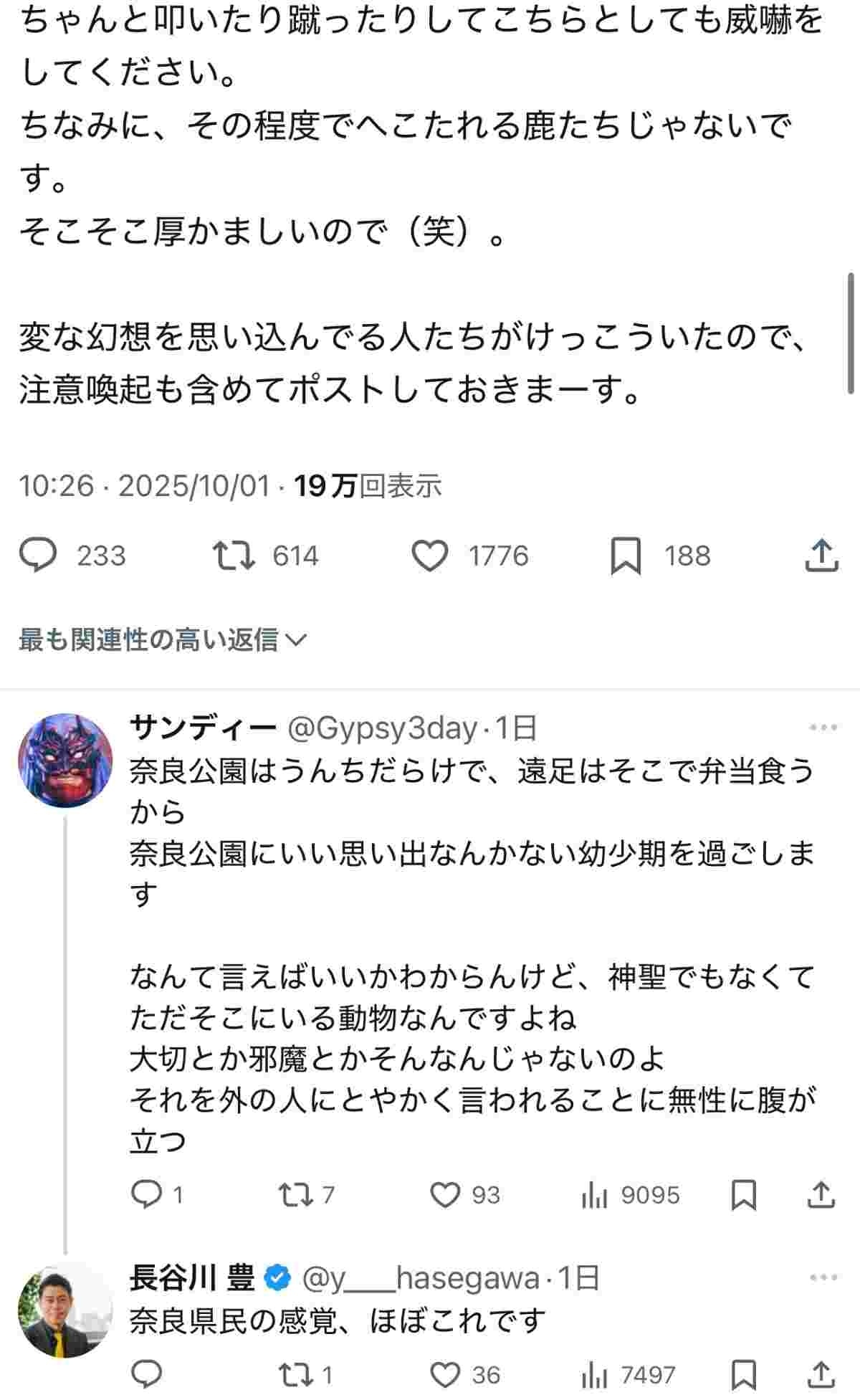Bookmark サンディー's reply
Image resolution: width=860 pixels, height=1400 pixels.
[744, 1194]
